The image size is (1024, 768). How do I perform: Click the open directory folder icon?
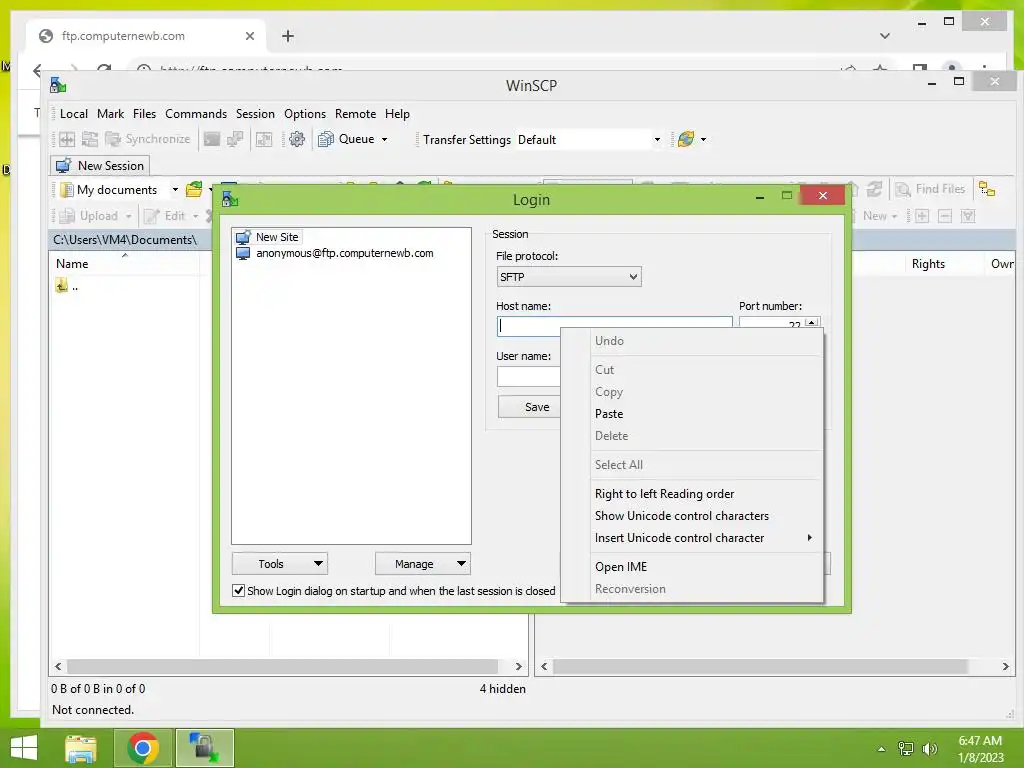point(194,190)
